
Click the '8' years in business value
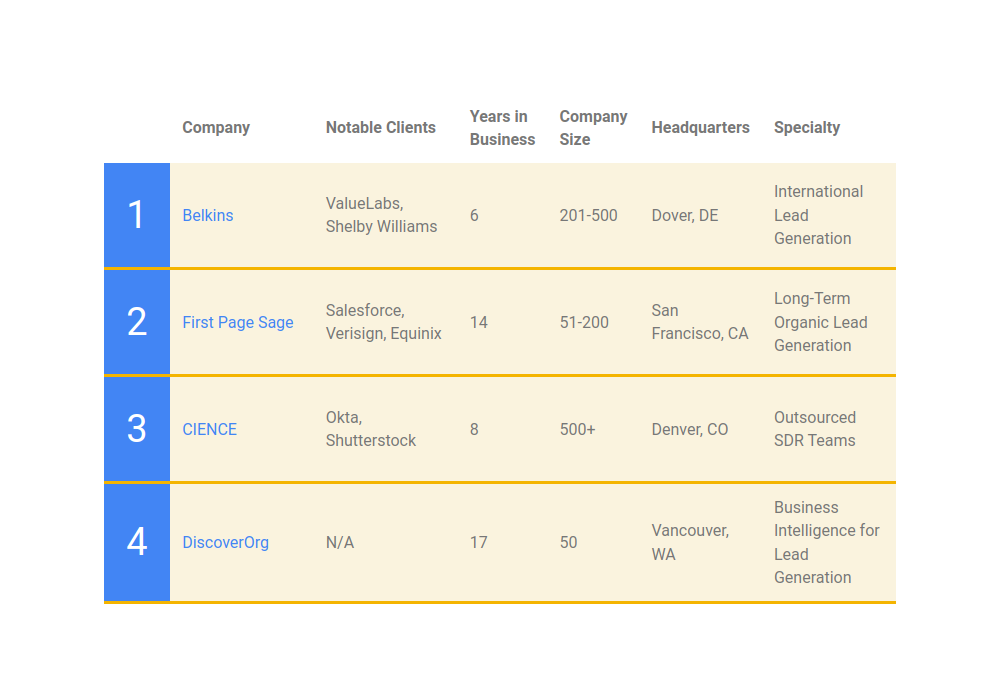474,429
